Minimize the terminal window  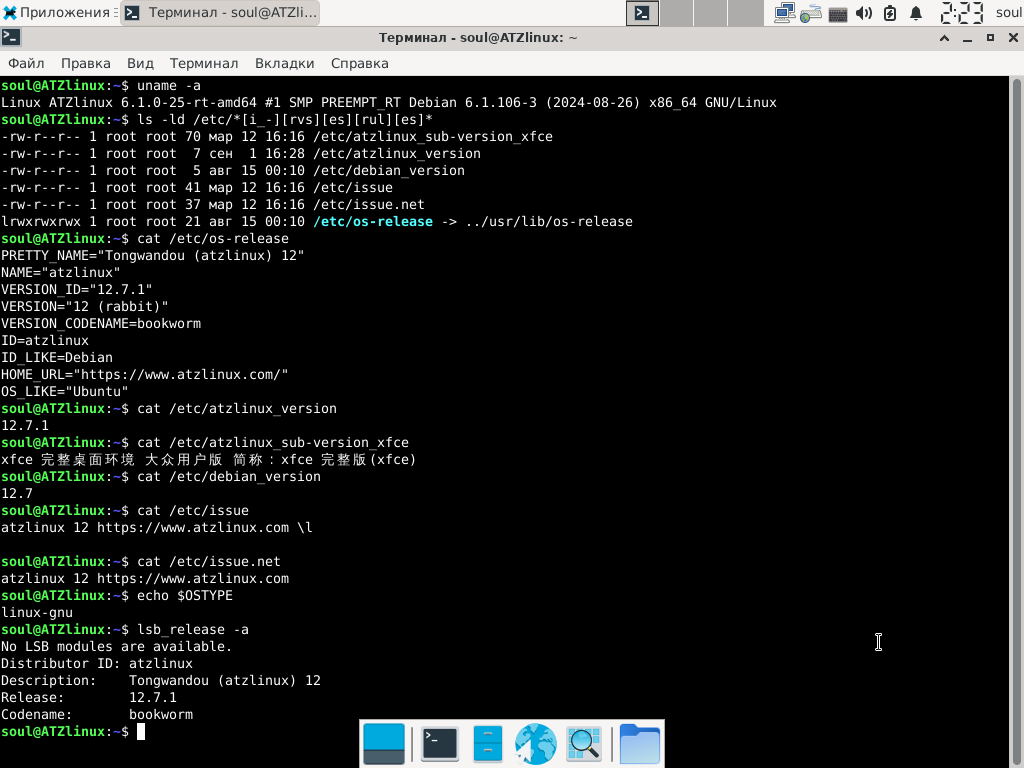(x=967, y=38)
